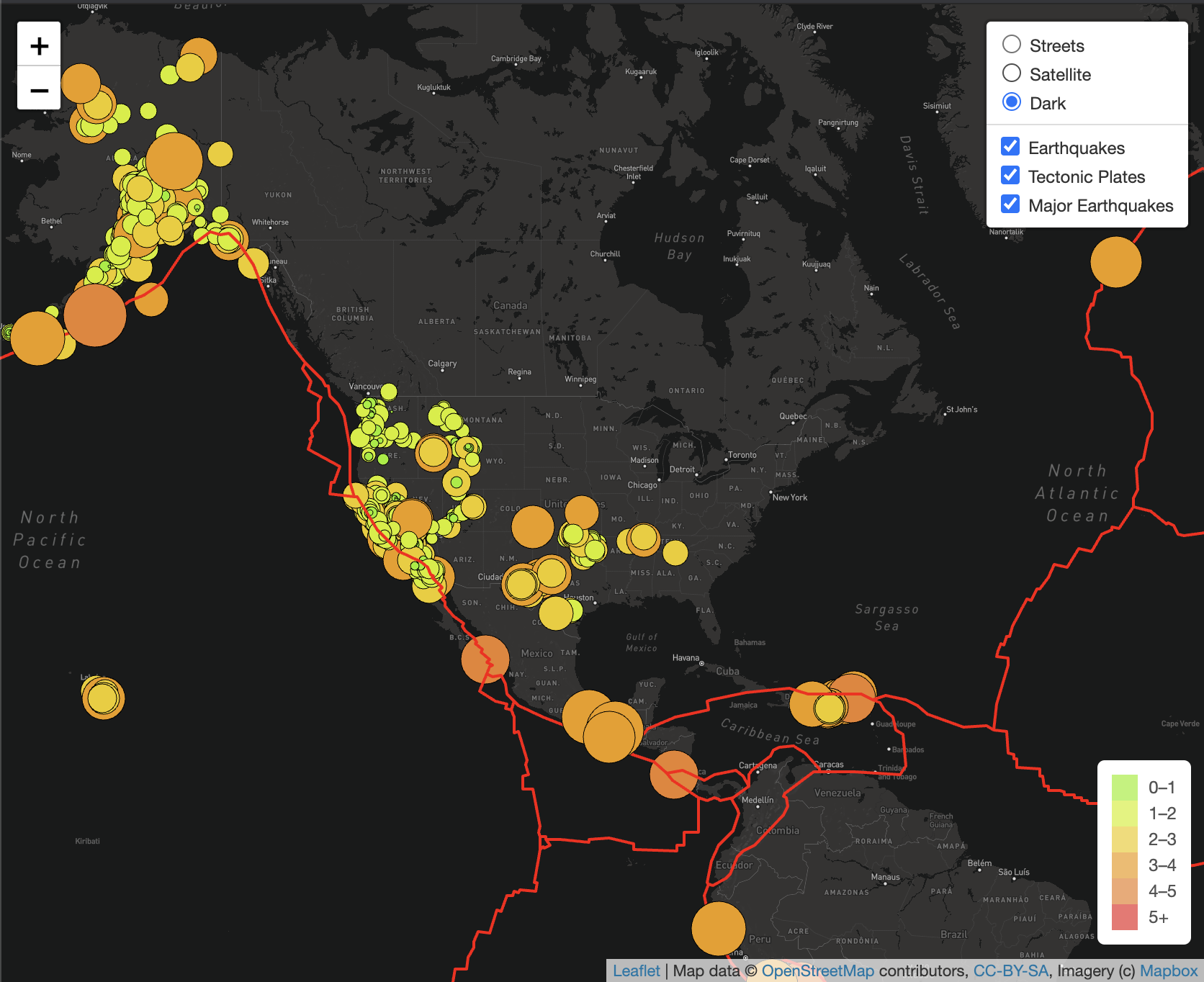Zoom in with the plus button
Viewport: 1204px width, 982px height.
coord(39,45)
